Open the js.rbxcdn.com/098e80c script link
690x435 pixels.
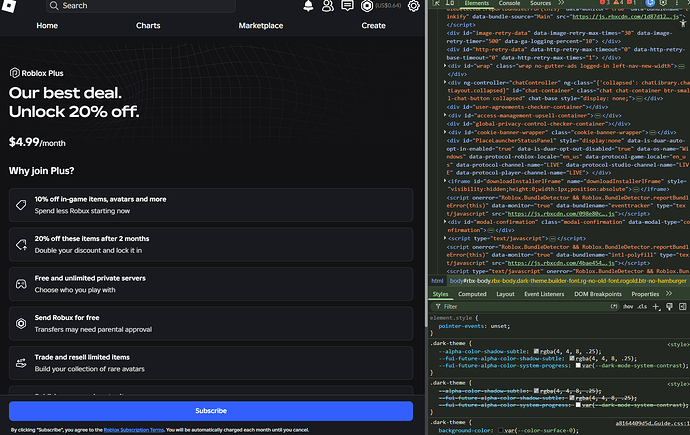point(561,213)
